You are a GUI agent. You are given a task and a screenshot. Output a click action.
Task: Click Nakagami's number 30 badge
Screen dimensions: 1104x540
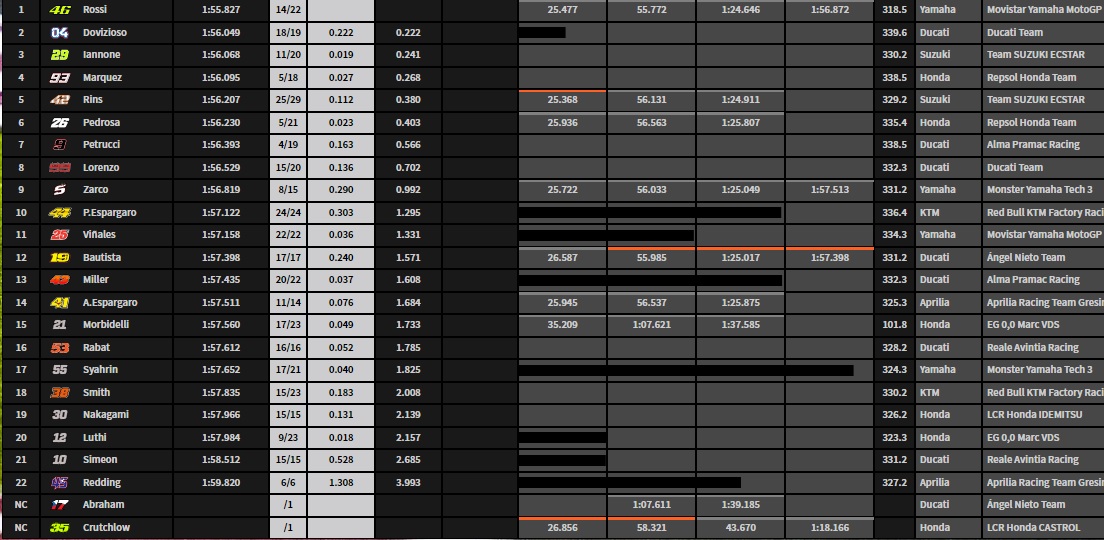point(59,415)
